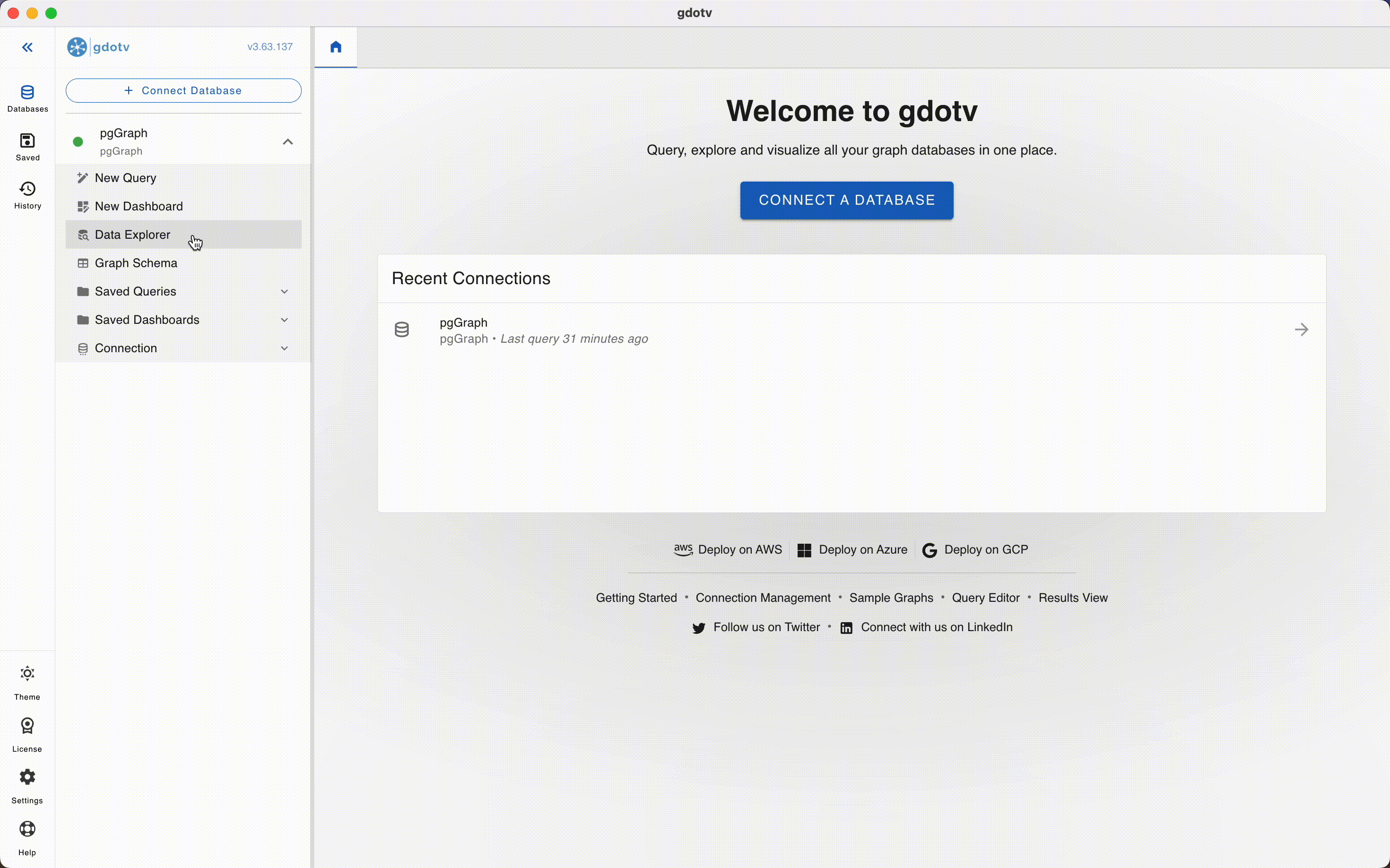Expand the Saved Dashboards folder
The height and width of the screenshot is (868, 1390).
coord(184,320)
